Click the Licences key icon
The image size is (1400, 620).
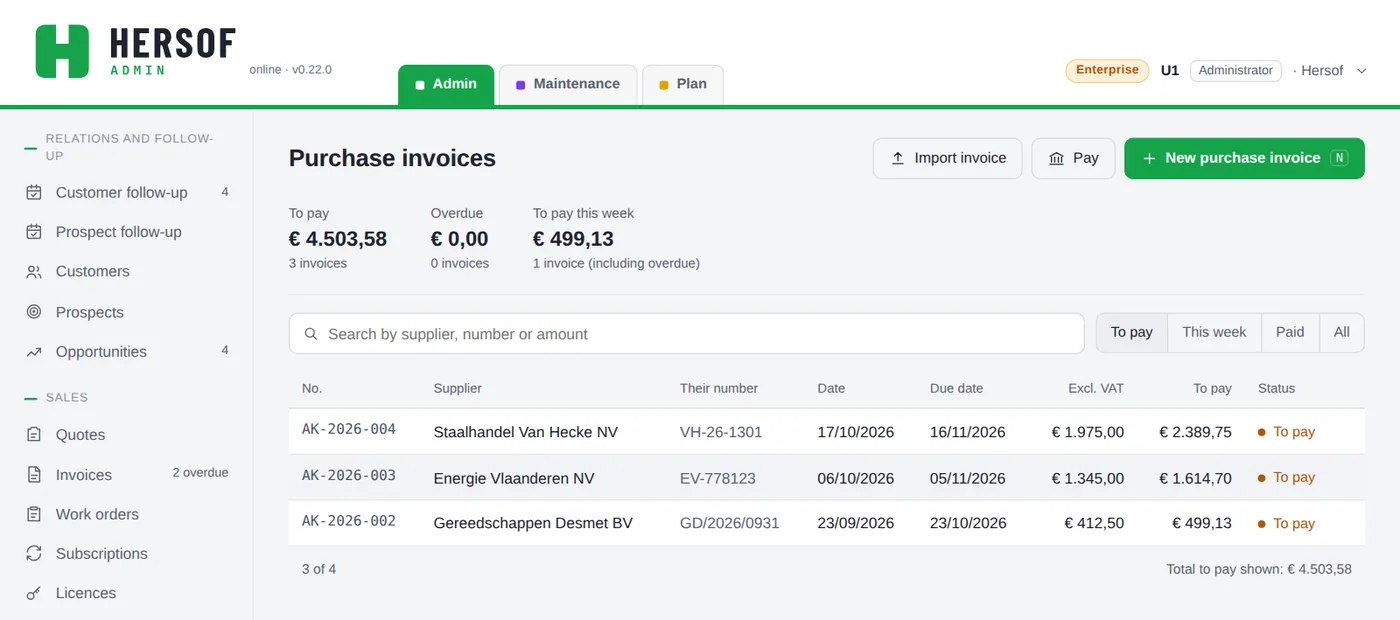(34, 593)
